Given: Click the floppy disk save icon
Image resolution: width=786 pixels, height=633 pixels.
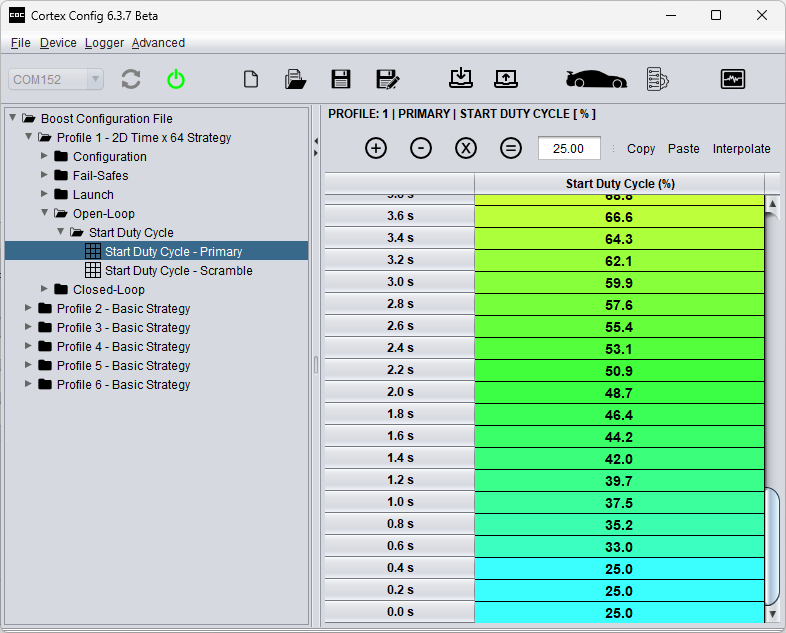Looking at the screenshot, I should 341,80.
